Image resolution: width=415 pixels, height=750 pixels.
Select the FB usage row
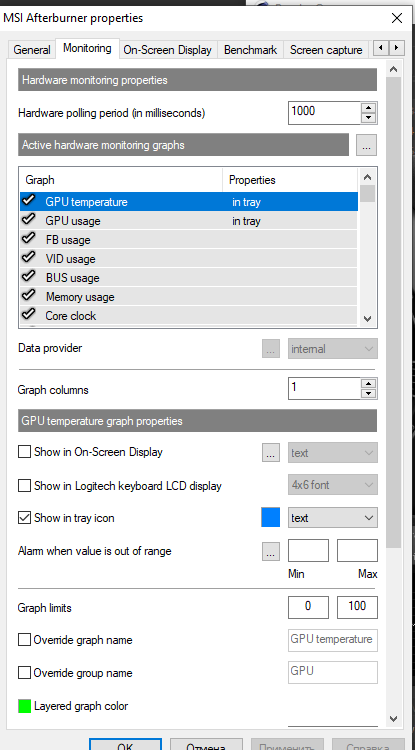[x=189, y=240]
